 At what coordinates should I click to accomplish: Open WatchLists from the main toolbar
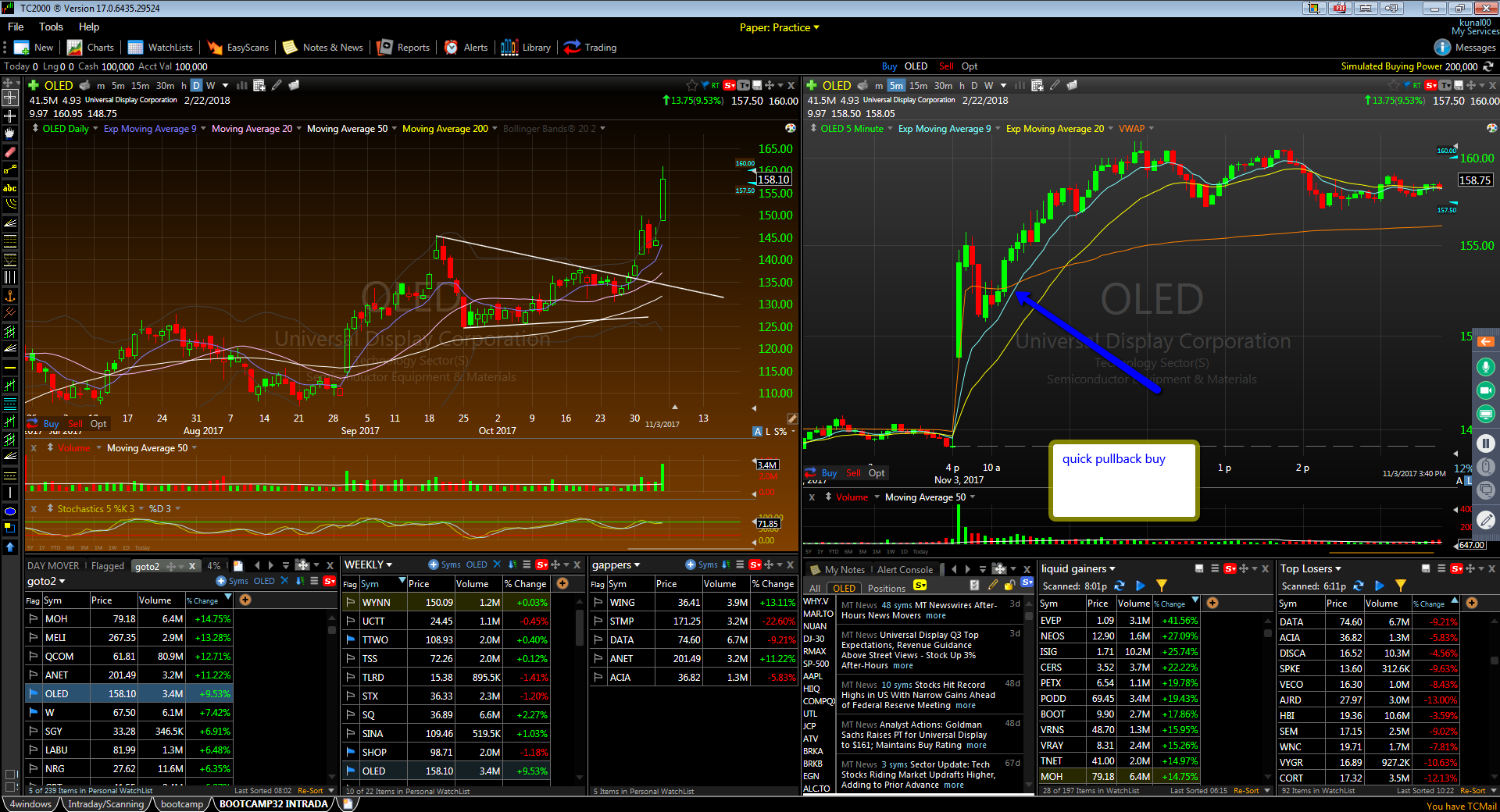point(160,48)
